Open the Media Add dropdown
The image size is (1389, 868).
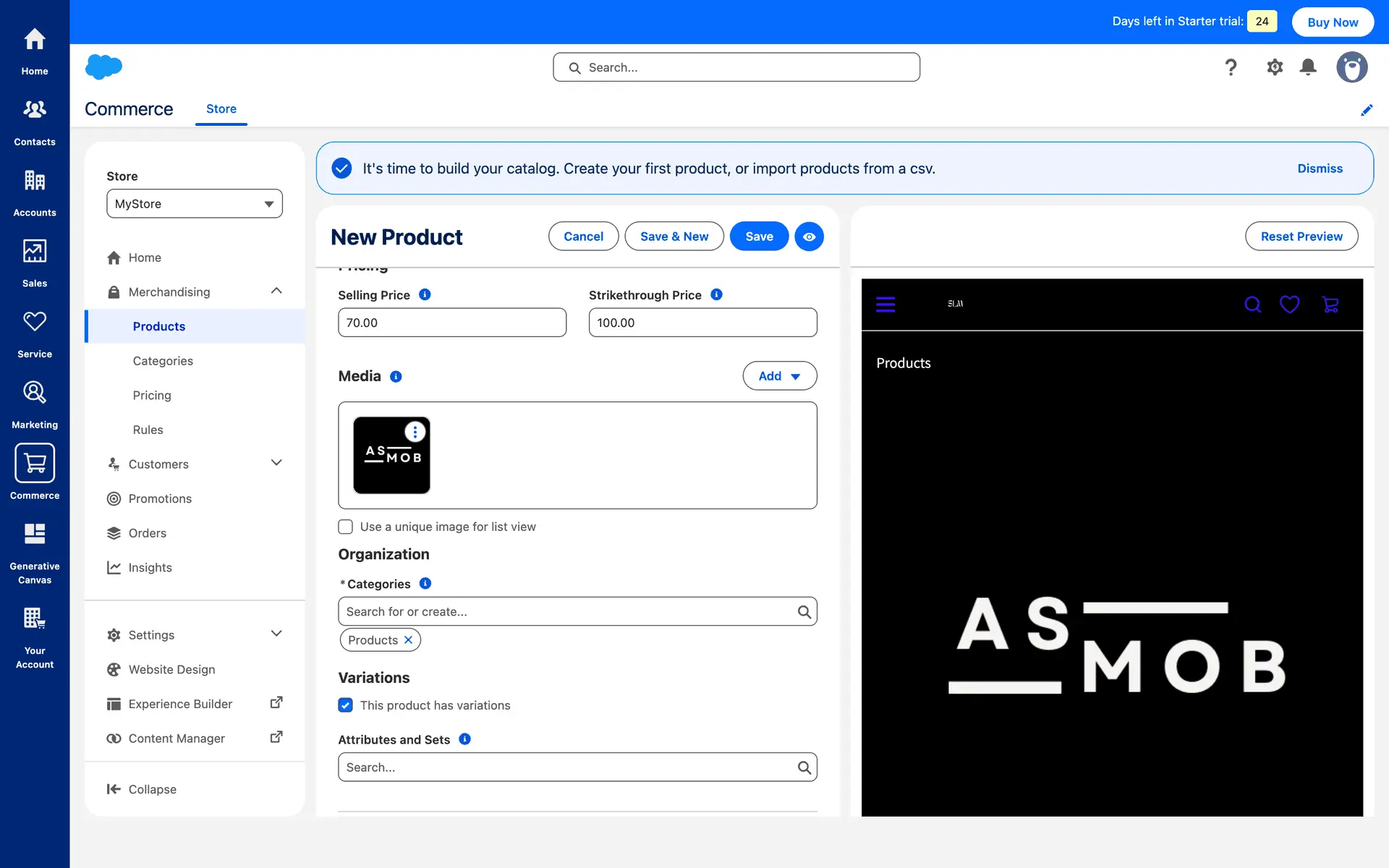point(779,376)
